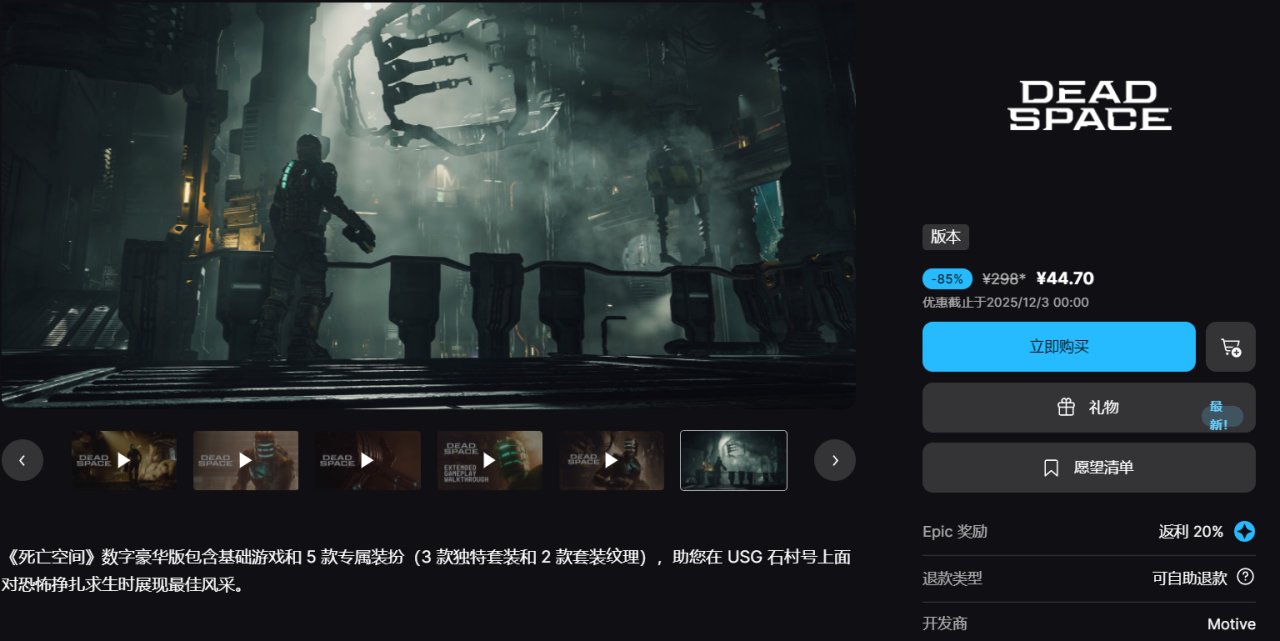This screenshot has height=641, width=1280.
Task: Open refund type help question icon
Action: (x=1245, y=577)
